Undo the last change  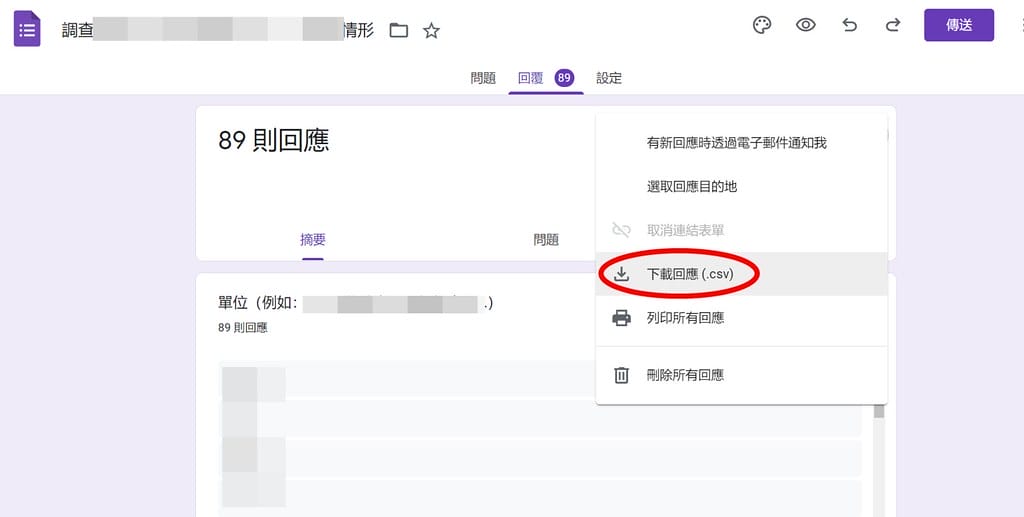[849, 25]
